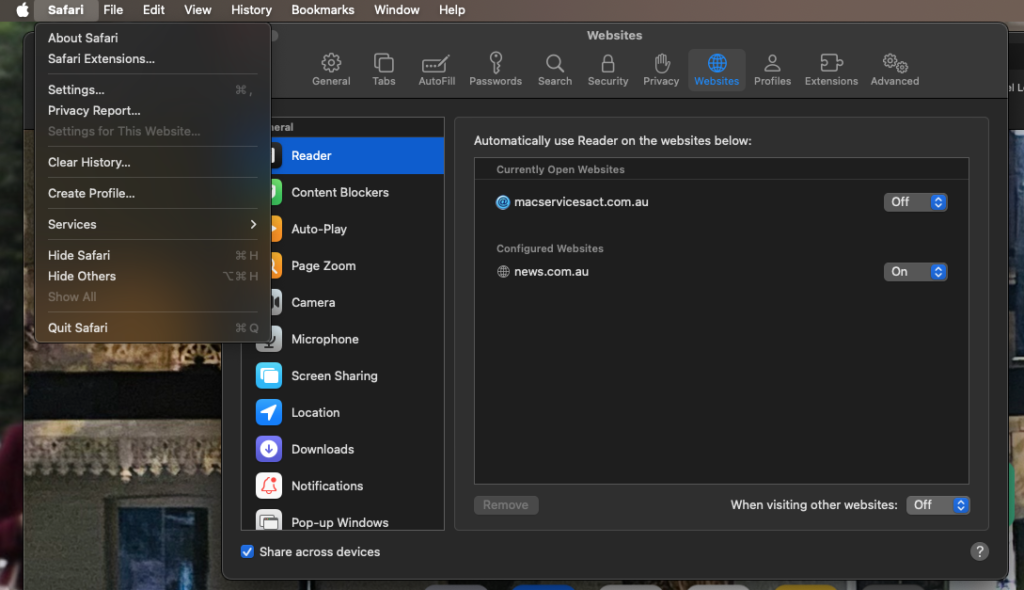
Task: Select the Privacy hand icon
Action: tap(661, 69)
